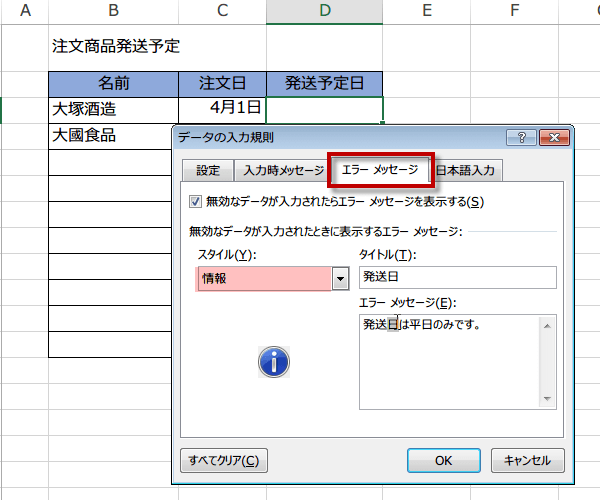Select the 4月1日 cell
600x500 pixels.
(x=222, y=110)
